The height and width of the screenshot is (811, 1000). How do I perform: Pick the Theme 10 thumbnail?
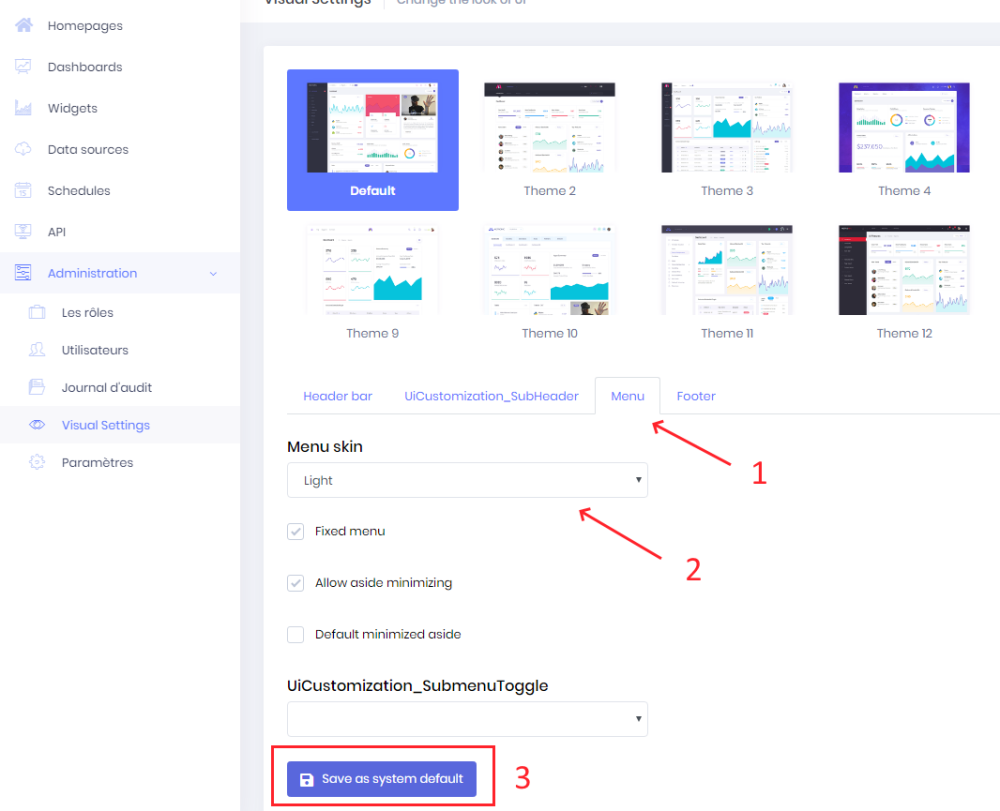point(550,270)
